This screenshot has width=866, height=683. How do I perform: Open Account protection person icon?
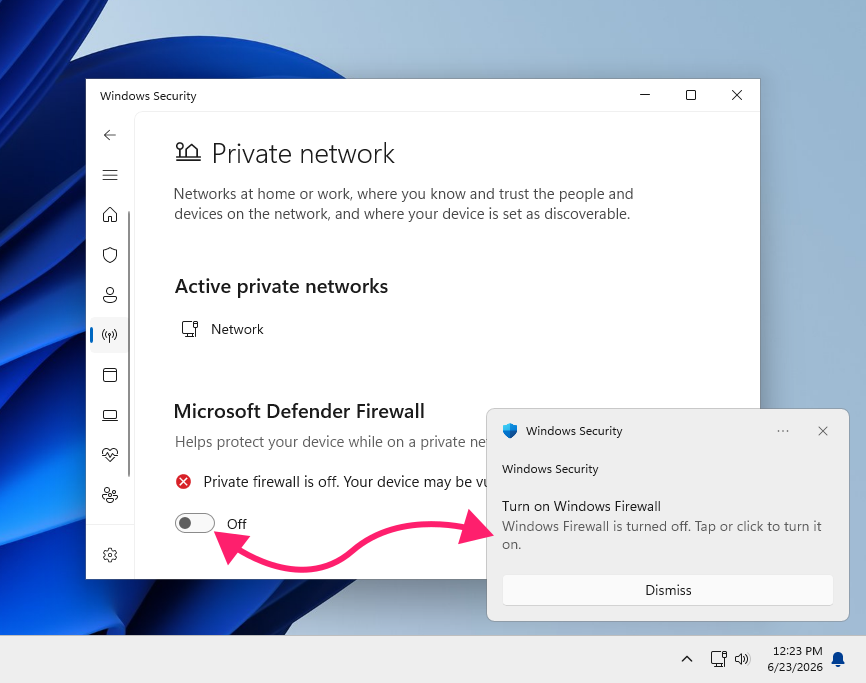coord(110,295)
